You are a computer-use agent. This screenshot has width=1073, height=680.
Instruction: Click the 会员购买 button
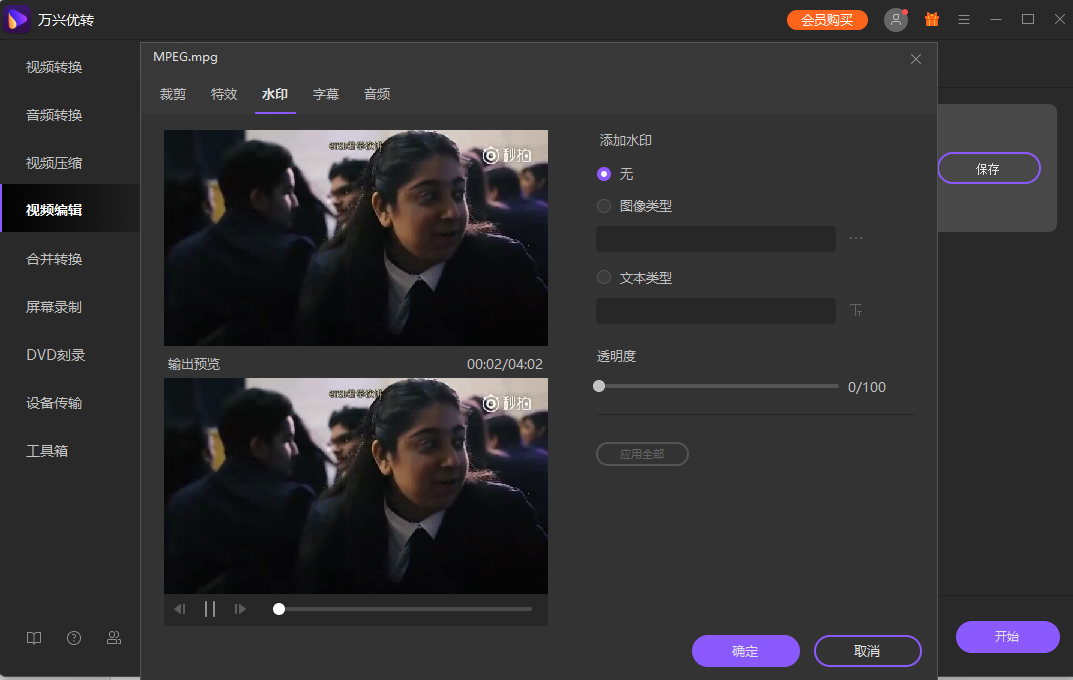point(827,20)
